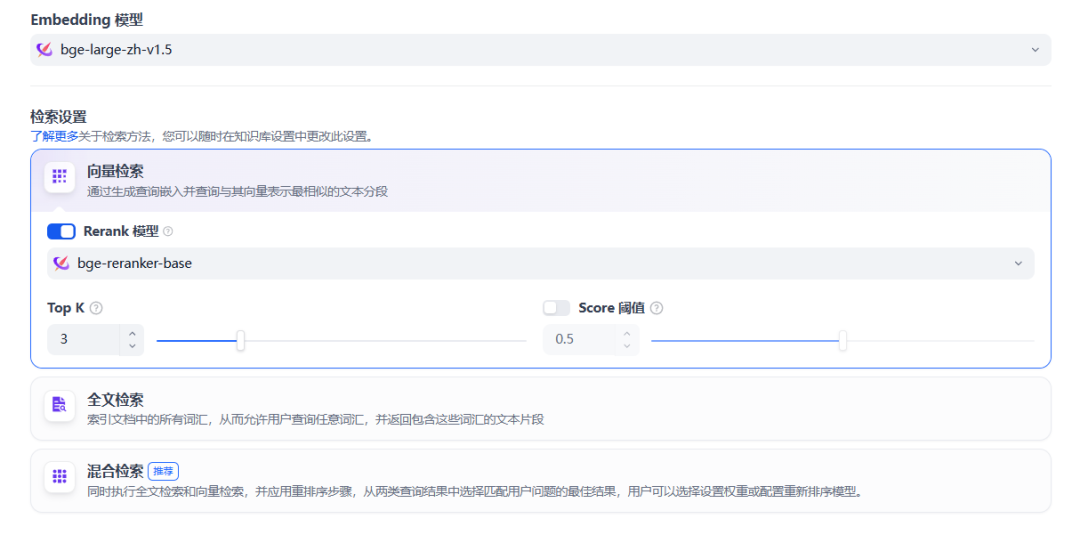The image size is (1080, 535).
Task: Click the 向量检索 grid icon
Action: [x=59, y=176]
